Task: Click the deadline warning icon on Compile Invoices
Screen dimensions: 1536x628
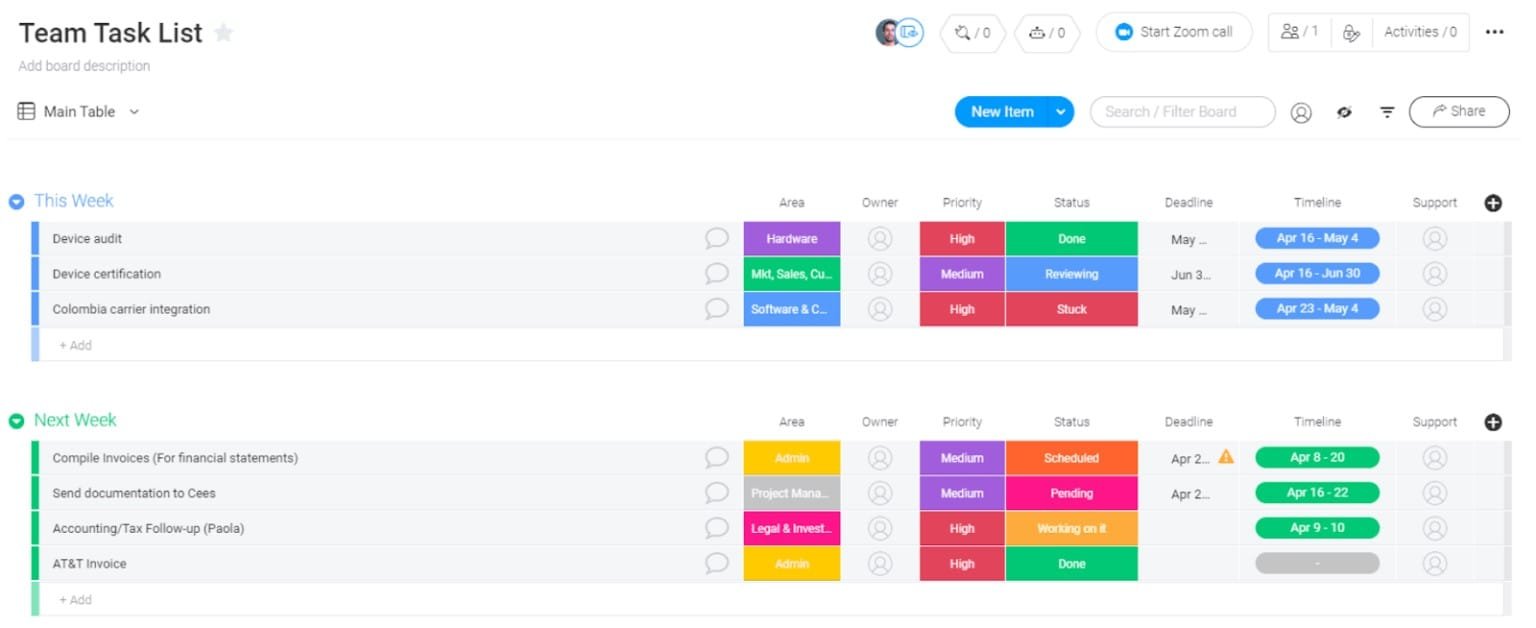Action: (x=1226, y=457)
